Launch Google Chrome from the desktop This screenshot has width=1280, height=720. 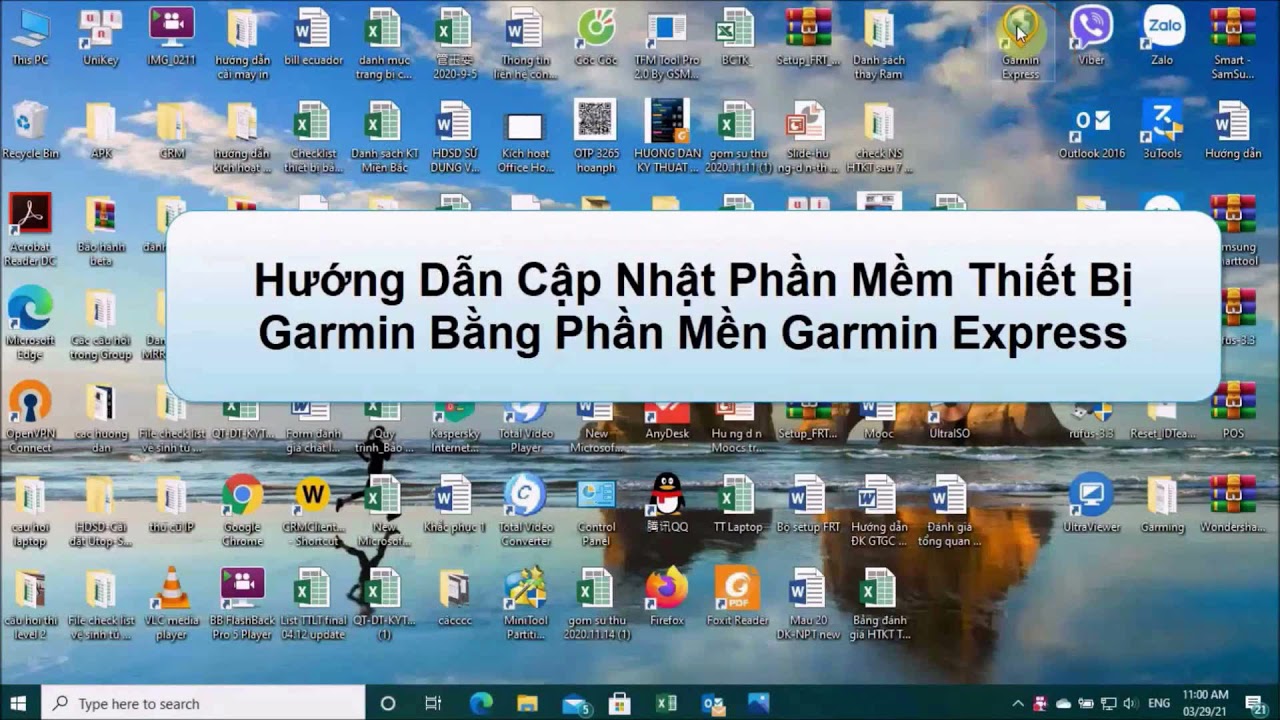(242, 510)
